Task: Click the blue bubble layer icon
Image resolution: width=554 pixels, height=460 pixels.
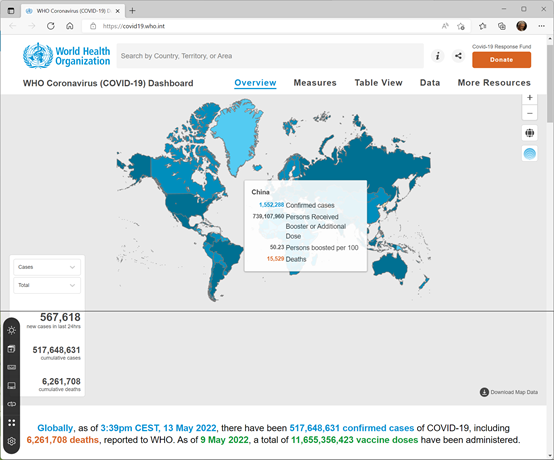Action: pos(529,154)
